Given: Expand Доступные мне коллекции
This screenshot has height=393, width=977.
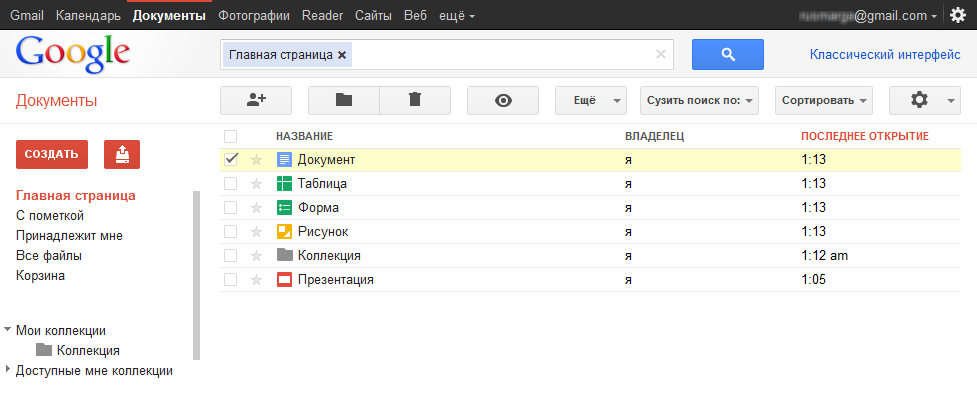Looking at the screenshot, I should tap(7, 370).
